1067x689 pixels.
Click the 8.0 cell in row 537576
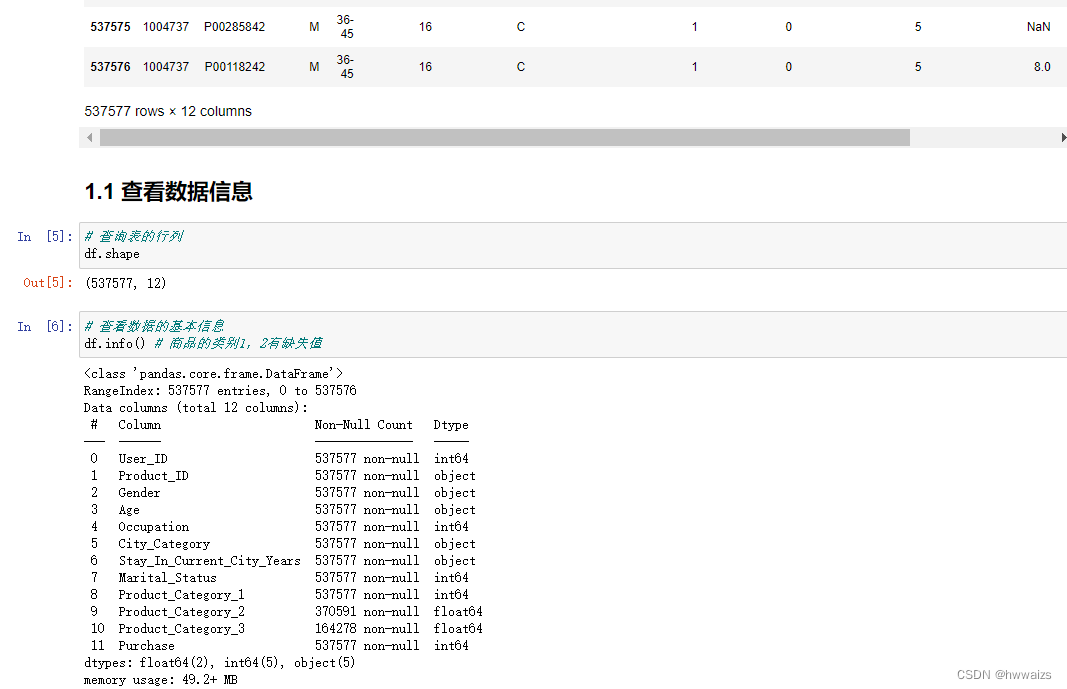point(1042,67)
